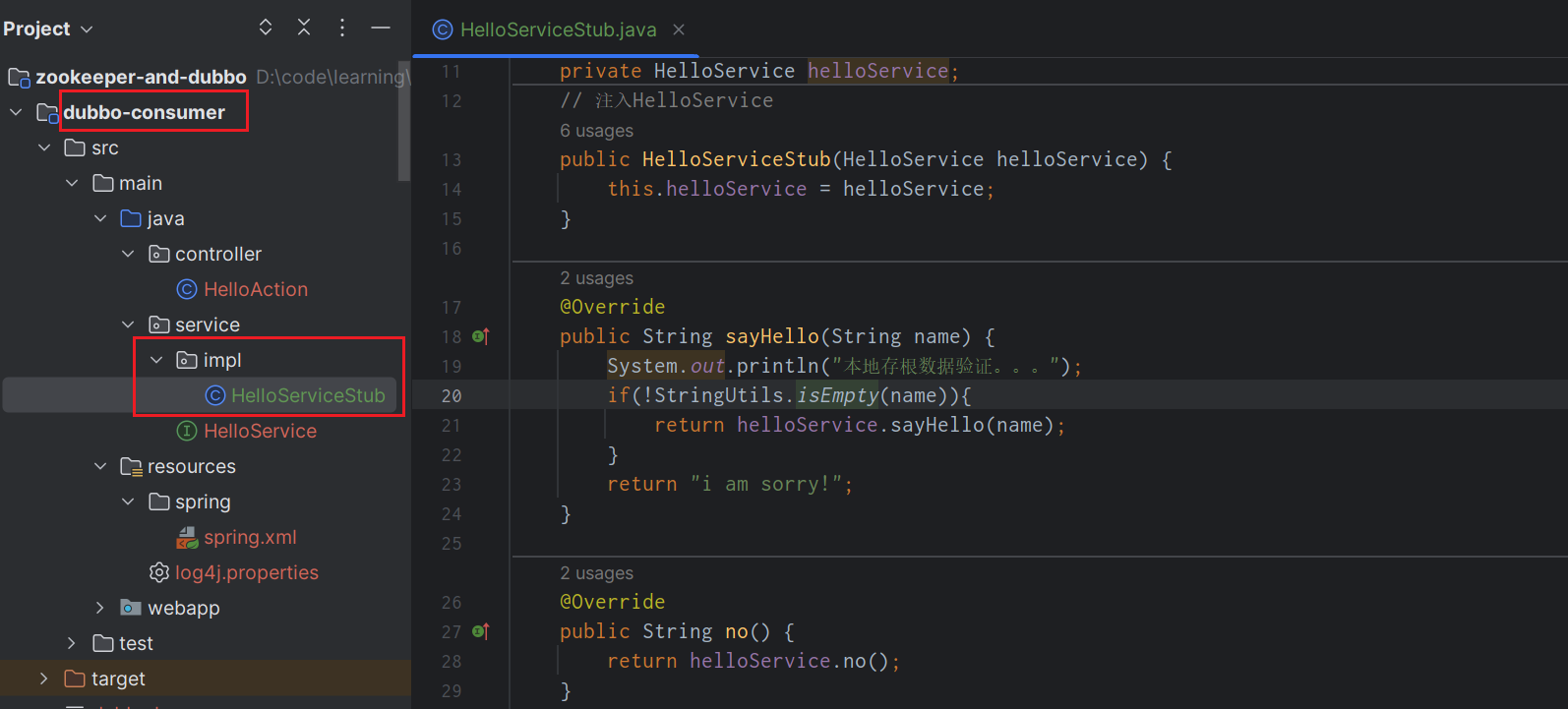Click isEmpty call on line 20
1568x709 pixels.
(x=837, y=395)
